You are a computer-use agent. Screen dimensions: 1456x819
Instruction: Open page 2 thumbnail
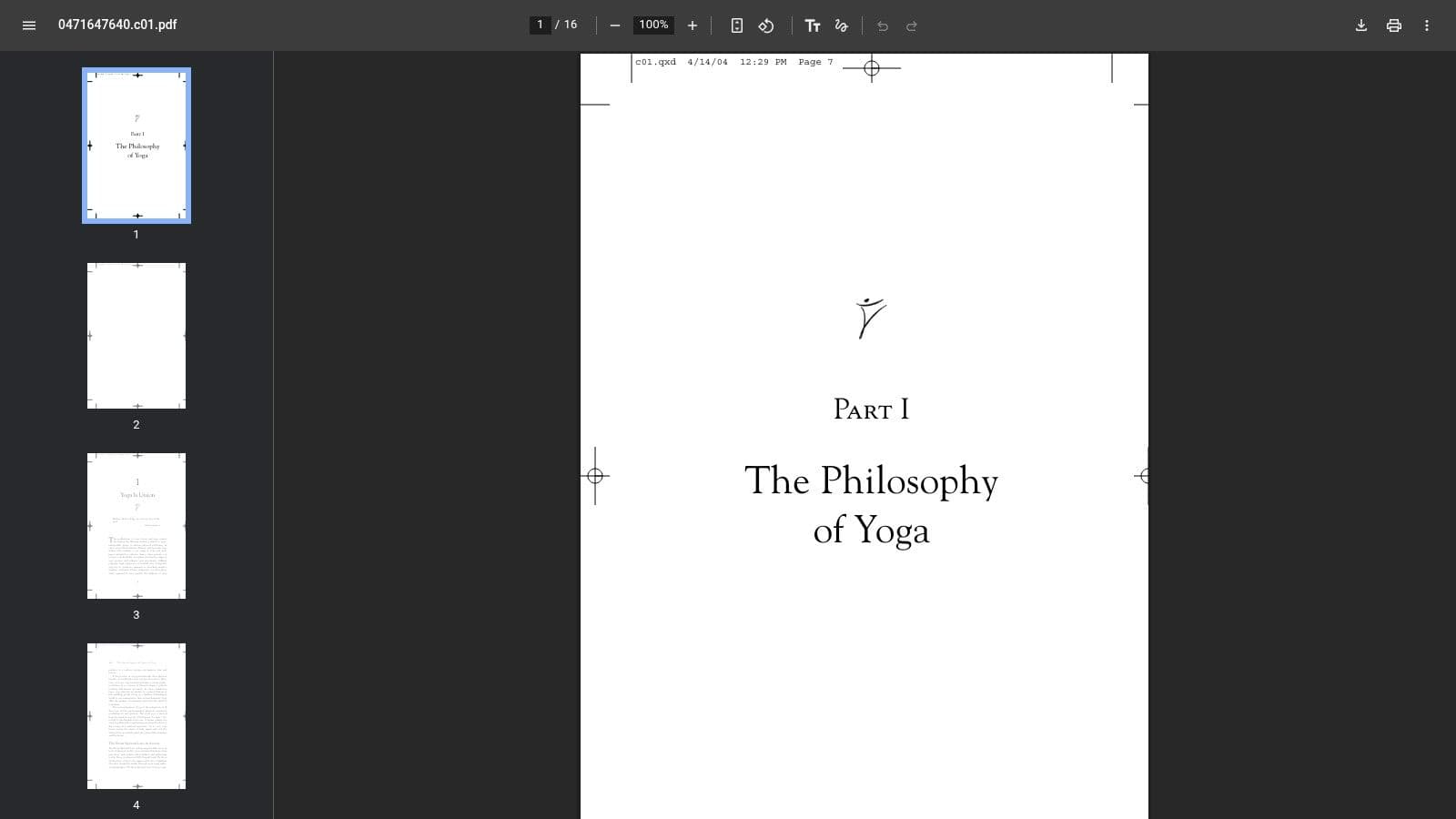click(136, 336)
